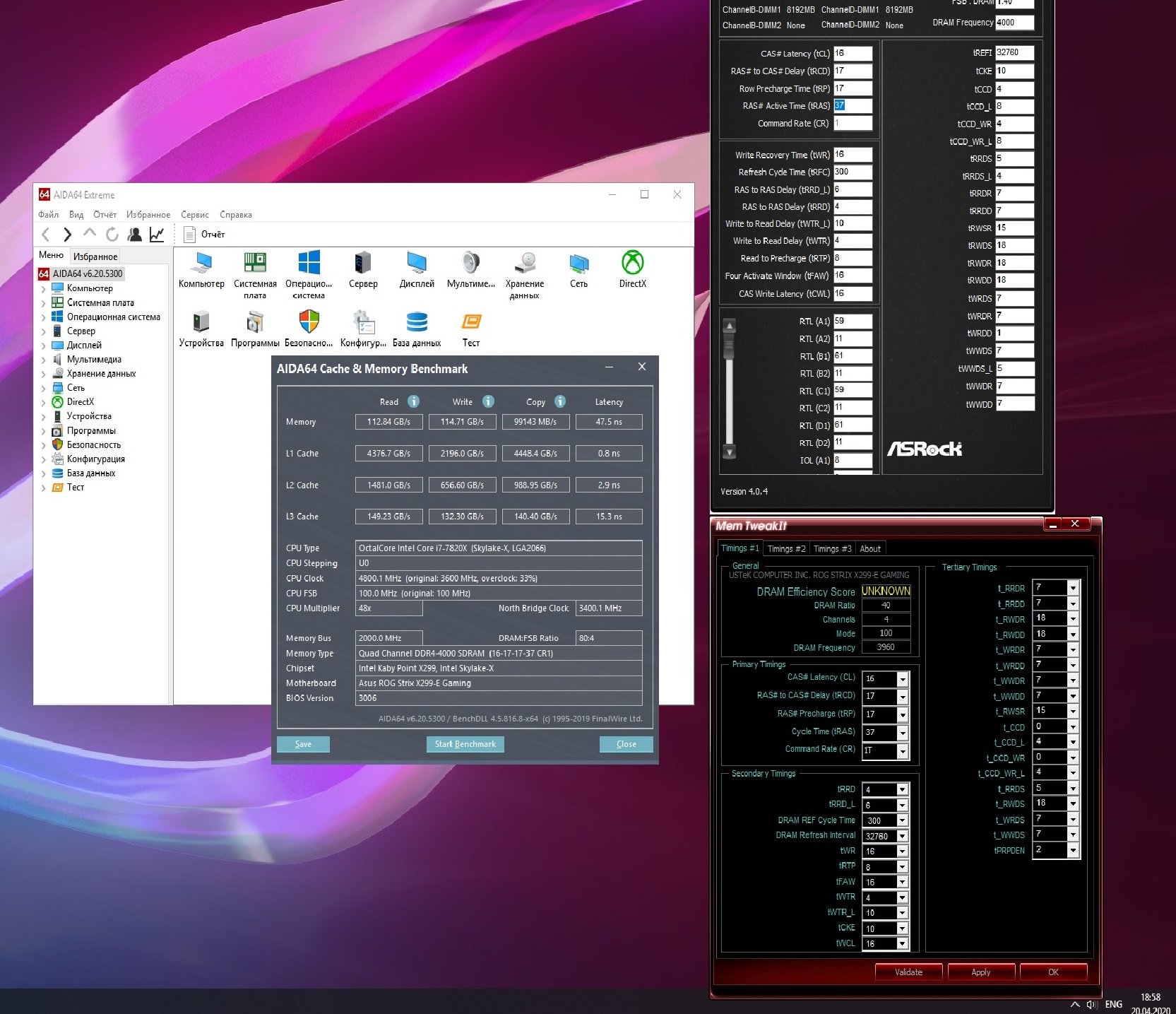Viewport: 1176px width, 1014px height.
Task: Open the Command Rate (CR) dropdown
Action: click(x=902, y=751)
